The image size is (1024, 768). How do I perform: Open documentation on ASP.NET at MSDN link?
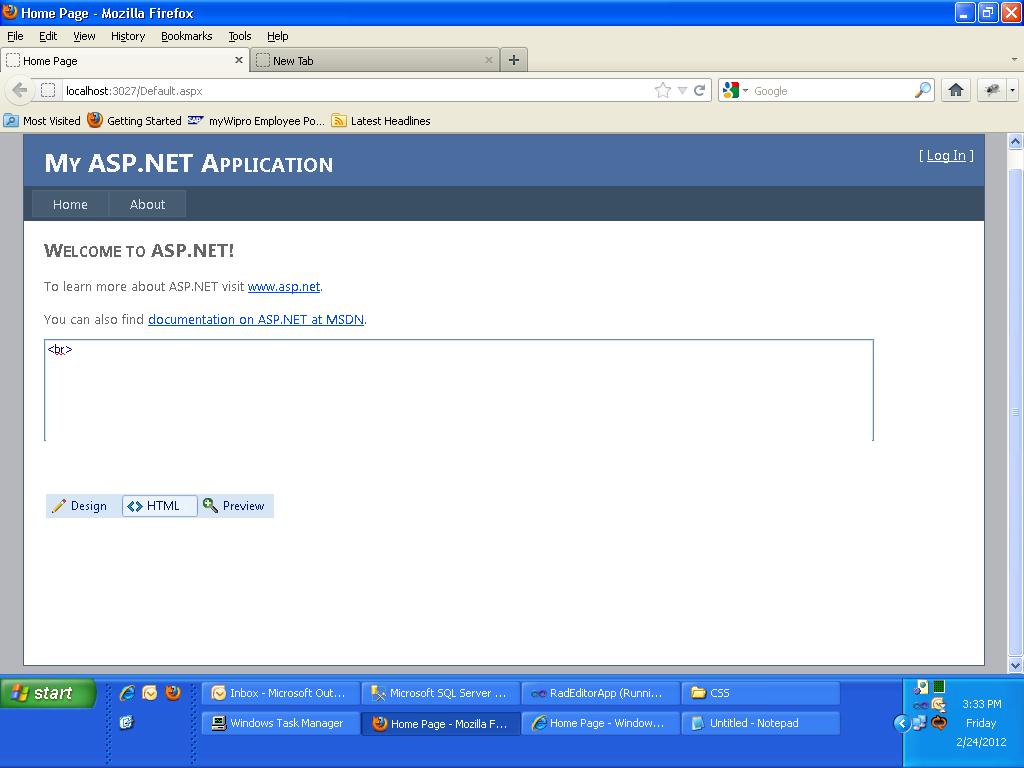click(256, 319)
